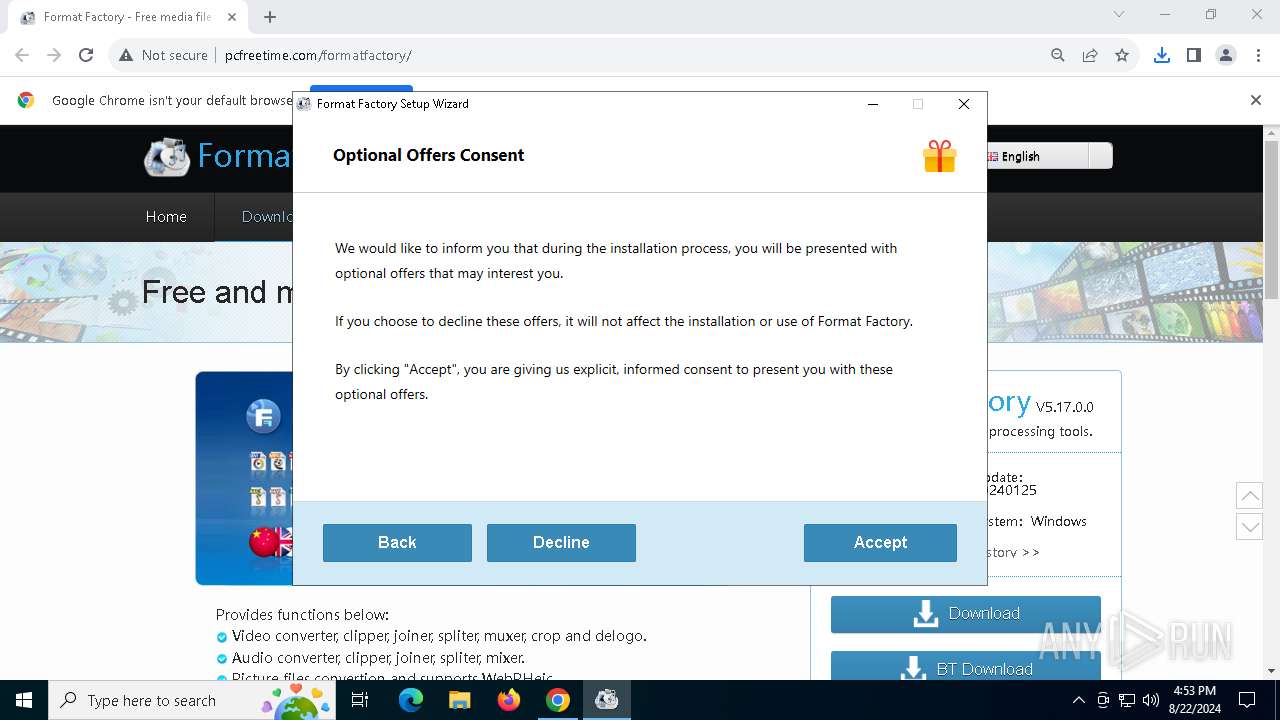This screenshot has width=1280, height=720.
Task: Click the page scroll-down arrow box
Action: (1249, 527)
